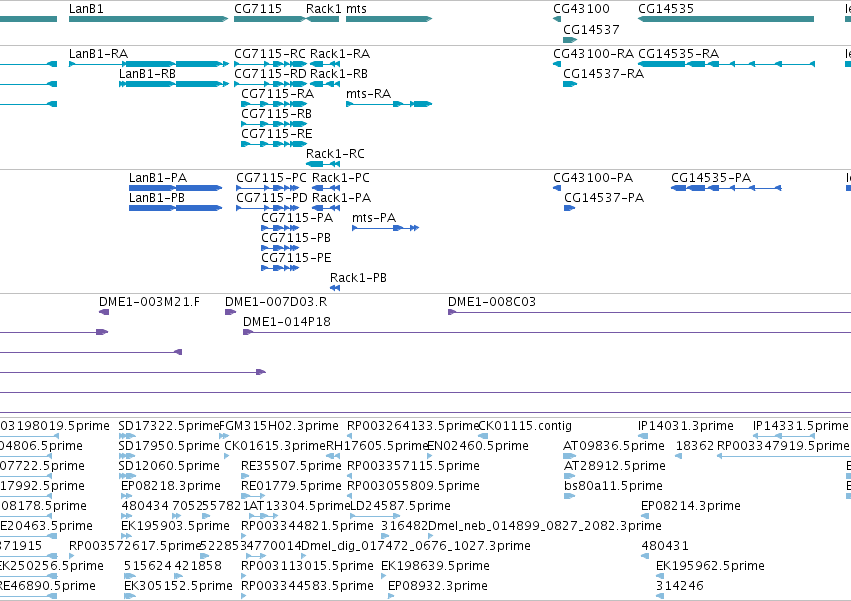
Task: Select the DME1-007D03.R BAC label
Action: coord(276,302)
